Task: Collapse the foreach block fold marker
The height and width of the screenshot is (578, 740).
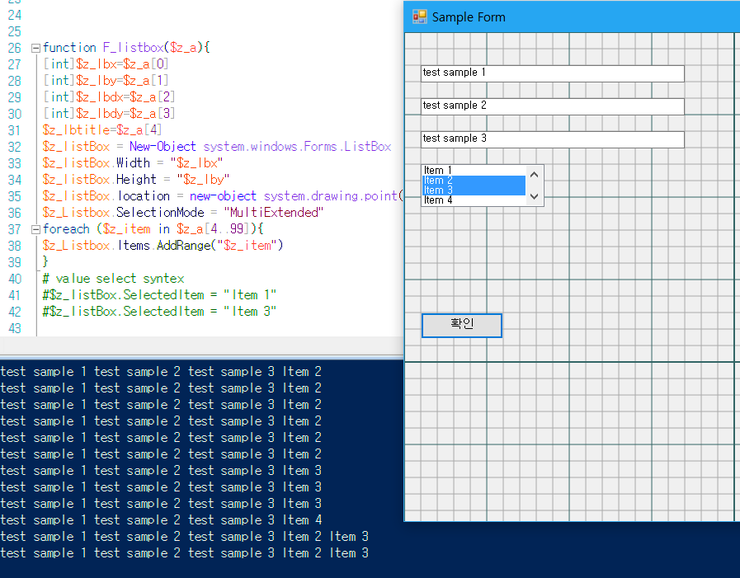Action: click(x=36, y=229)
